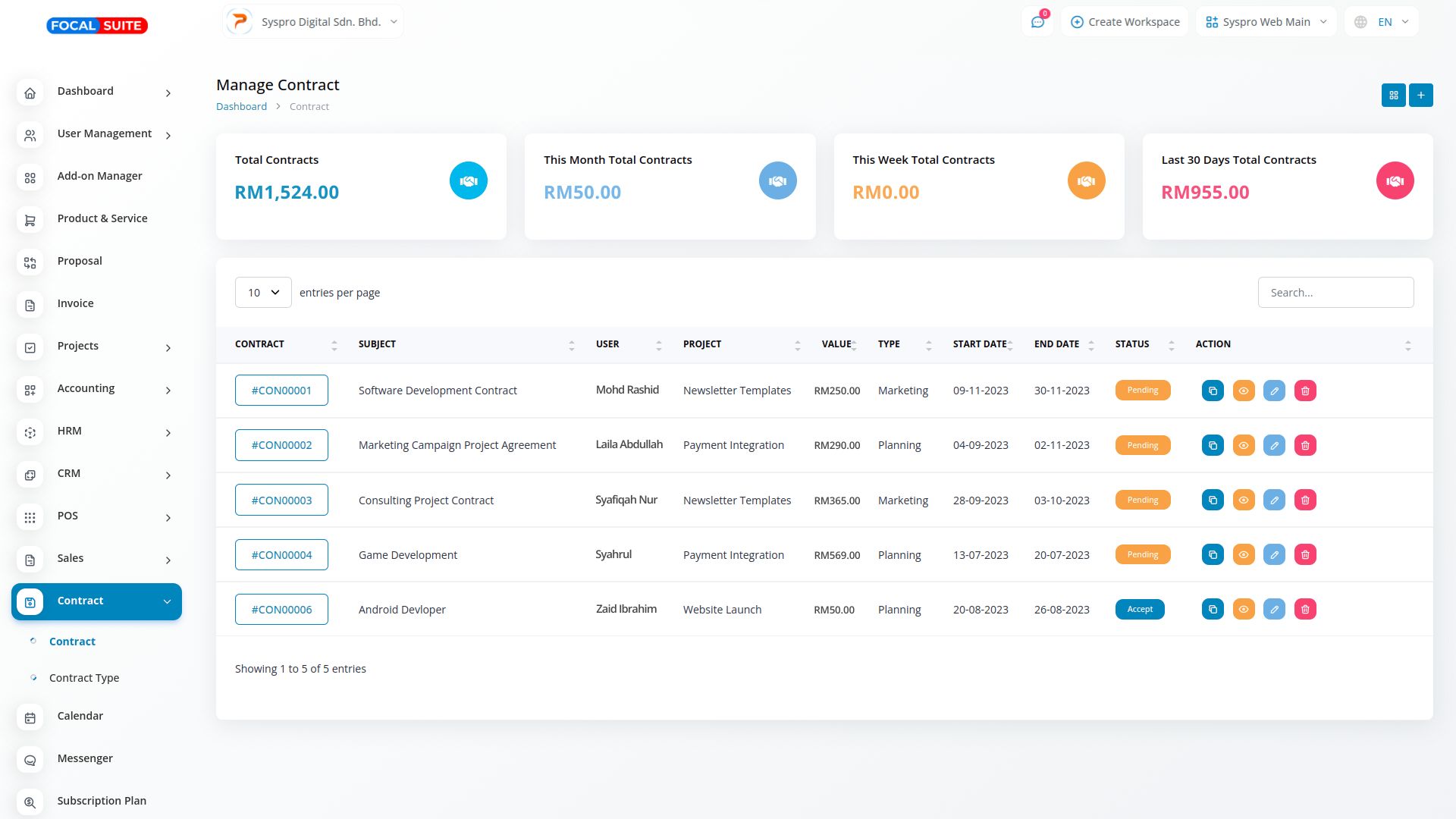This screenshot has width=1456, height=819.
Task: Click the plus icon to create contract
Action: coord(1420,96)
